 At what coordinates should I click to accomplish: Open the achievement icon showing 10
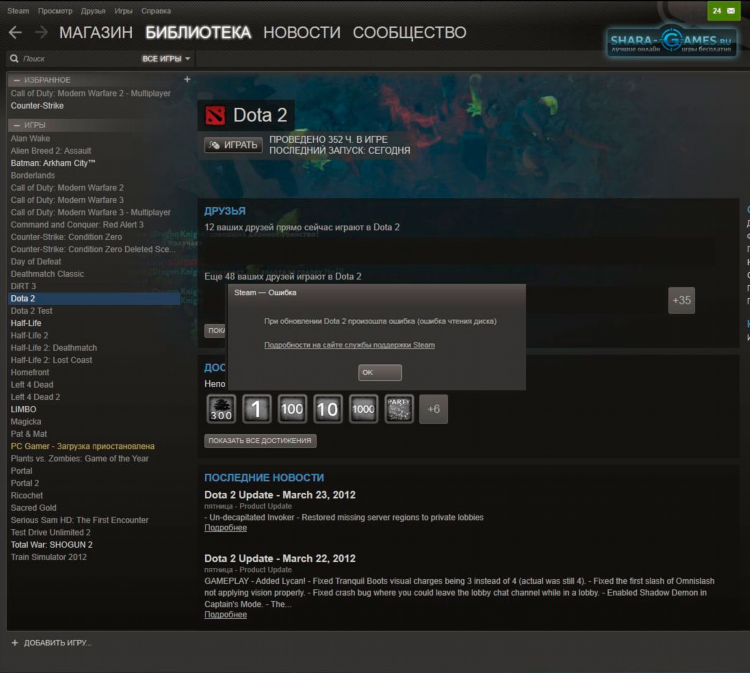[328, 409]
